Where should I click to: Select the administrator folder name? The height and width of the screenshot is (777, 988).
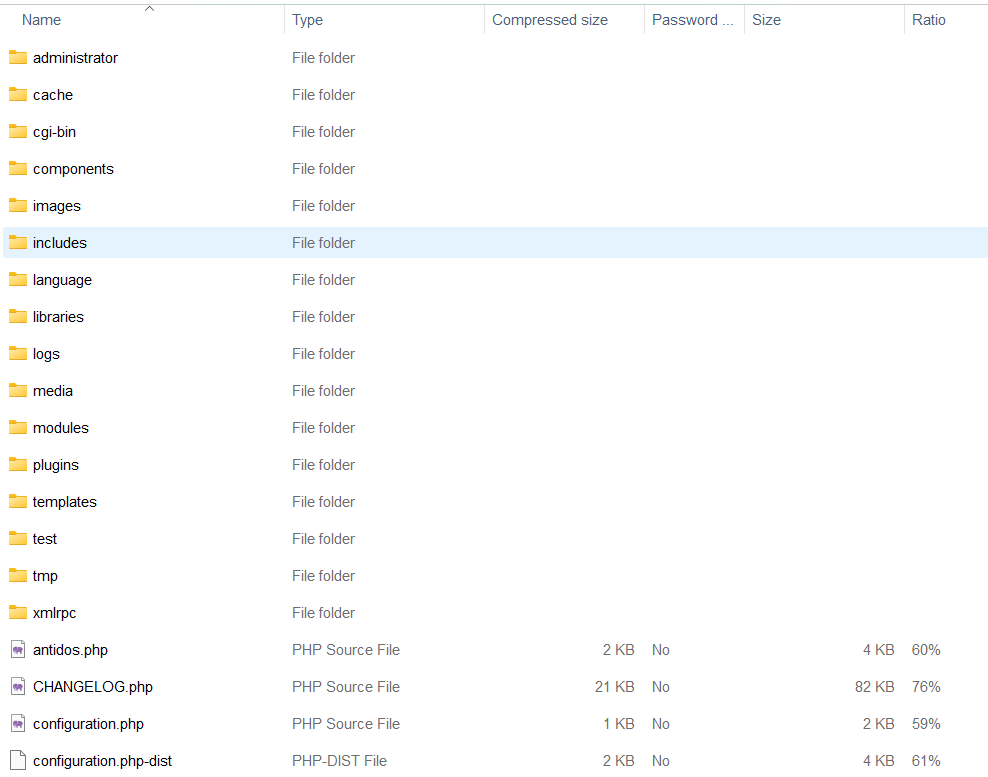(76, 58)
